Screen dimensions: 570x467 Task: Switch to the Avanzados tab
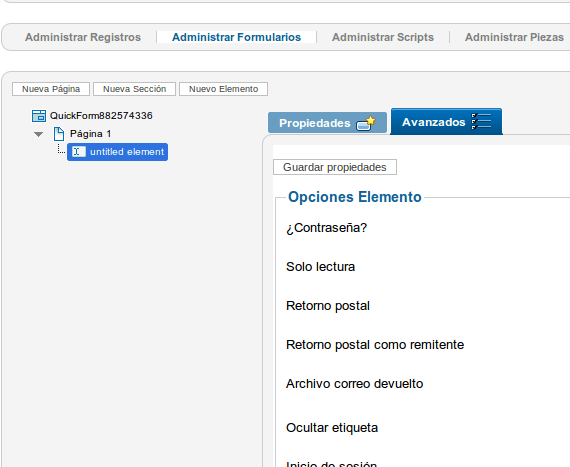446,122
